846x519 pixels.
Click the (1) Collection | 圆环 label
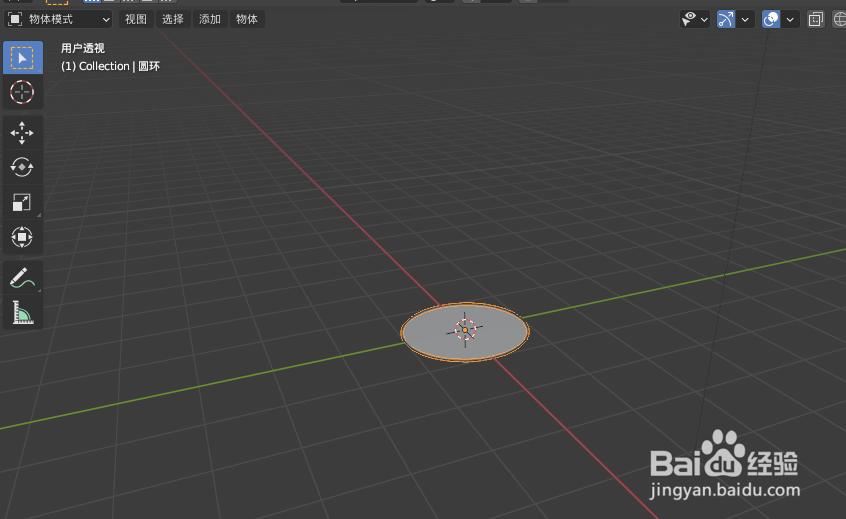(x=111, y=66)
